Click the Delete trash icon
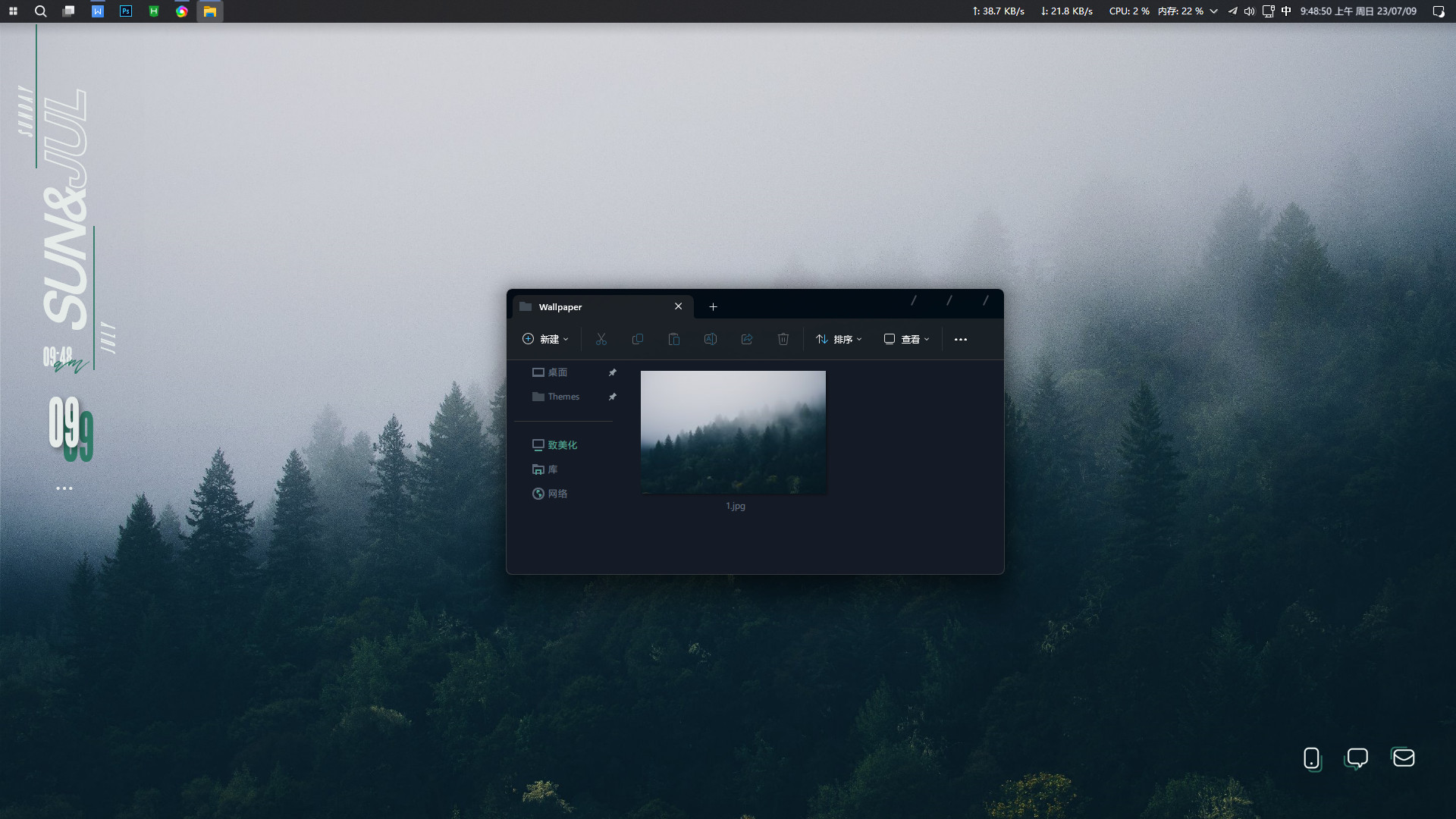The image size is (1456, 819). point(783,339)
